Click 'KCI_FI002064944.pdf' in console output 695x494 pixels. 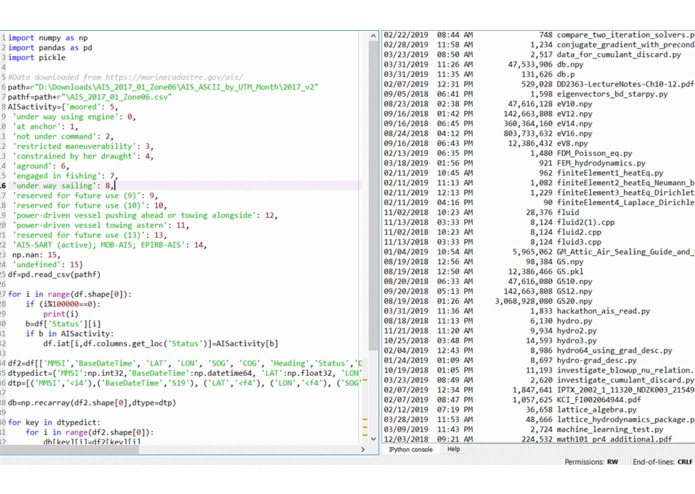[x=599, y=400]
